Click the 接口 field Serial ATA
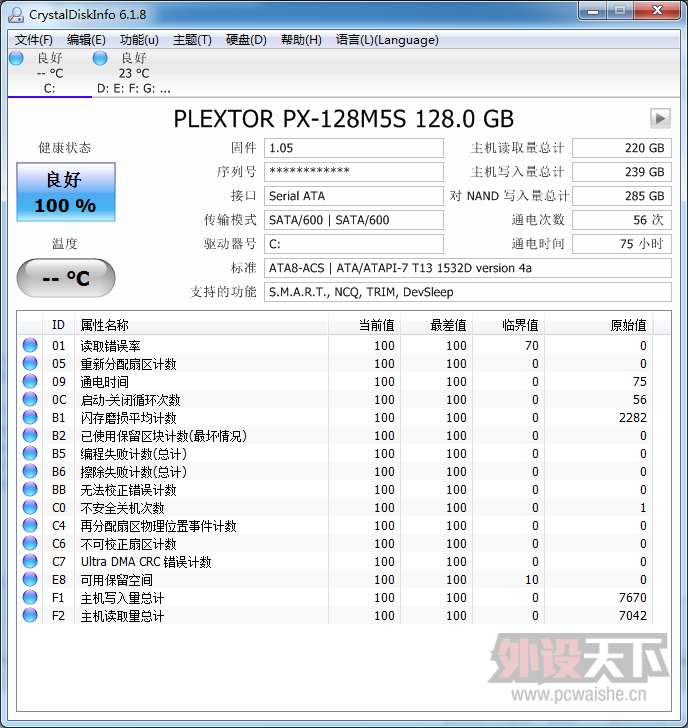The image size is (688, 728). point(354,196)
